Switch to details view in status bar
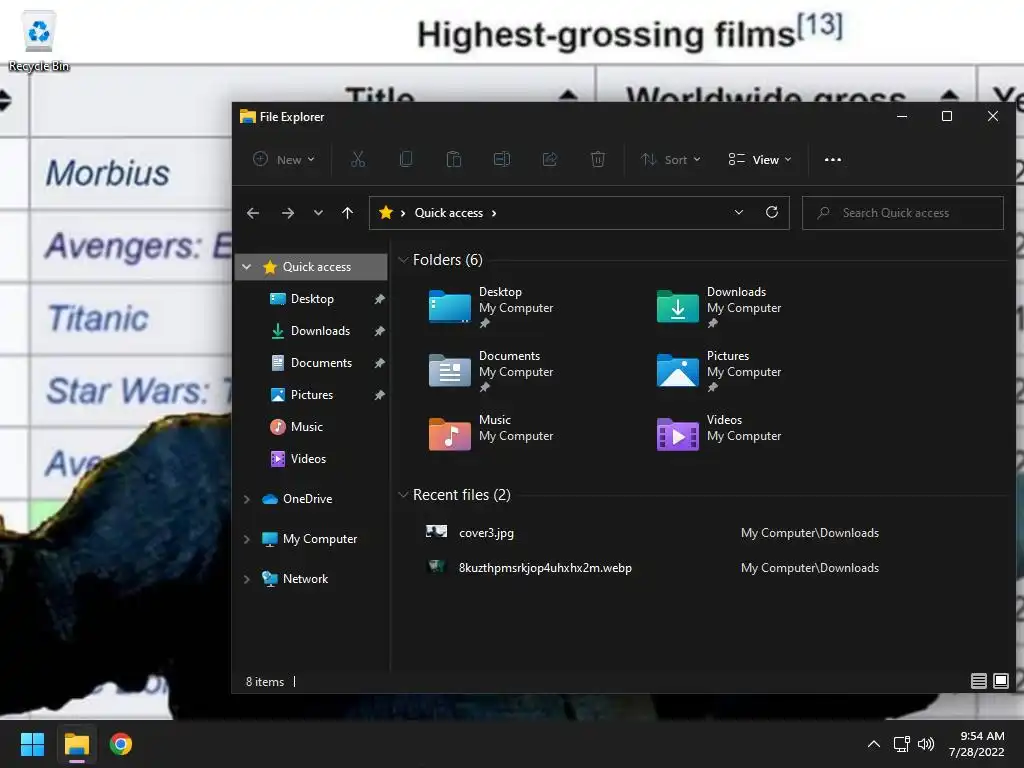The image size is (1024, 768). (978, 681)
